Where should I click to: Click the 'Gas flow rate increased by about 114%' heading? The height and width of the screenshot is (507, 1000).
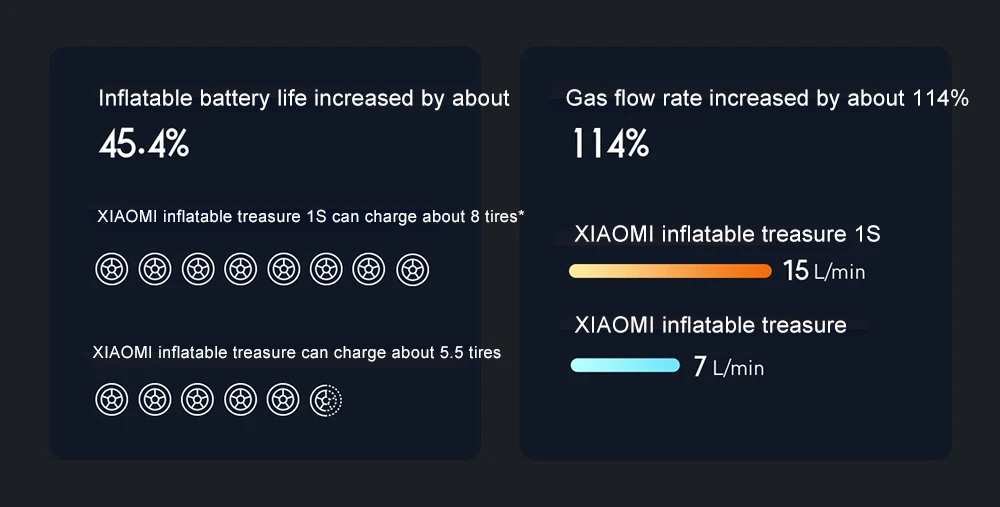point(767,98)
